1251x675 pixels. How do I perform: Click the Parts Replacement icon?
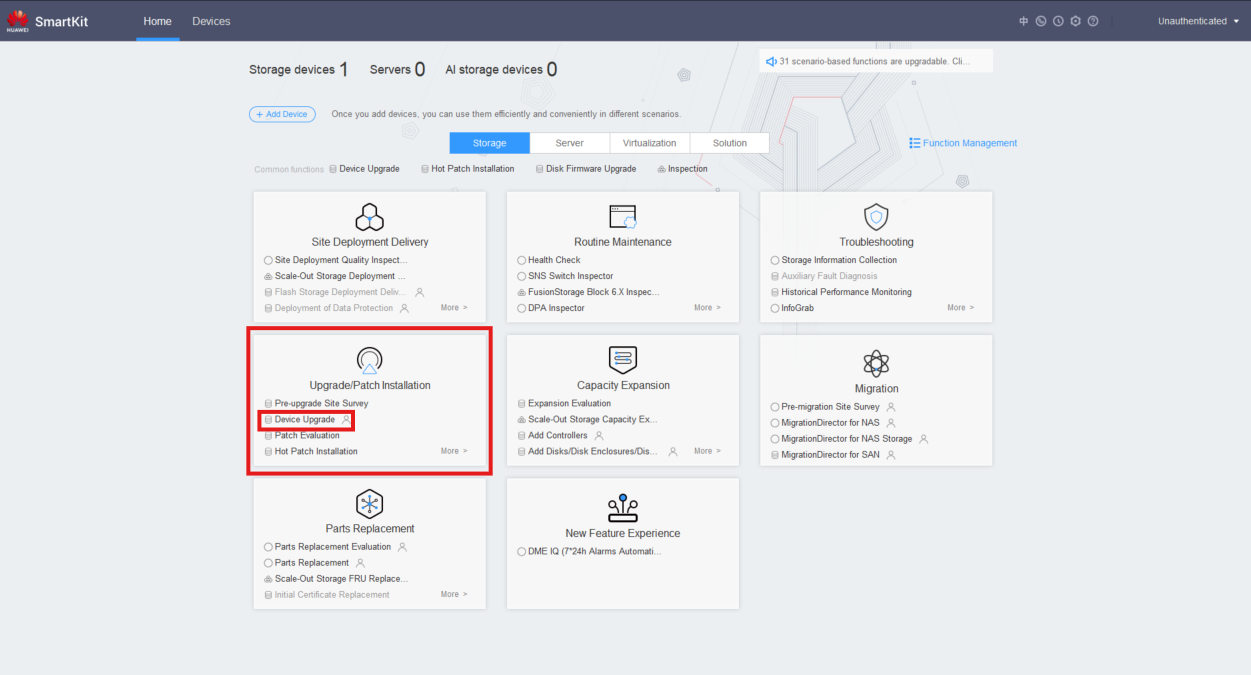tap(369, 503)
